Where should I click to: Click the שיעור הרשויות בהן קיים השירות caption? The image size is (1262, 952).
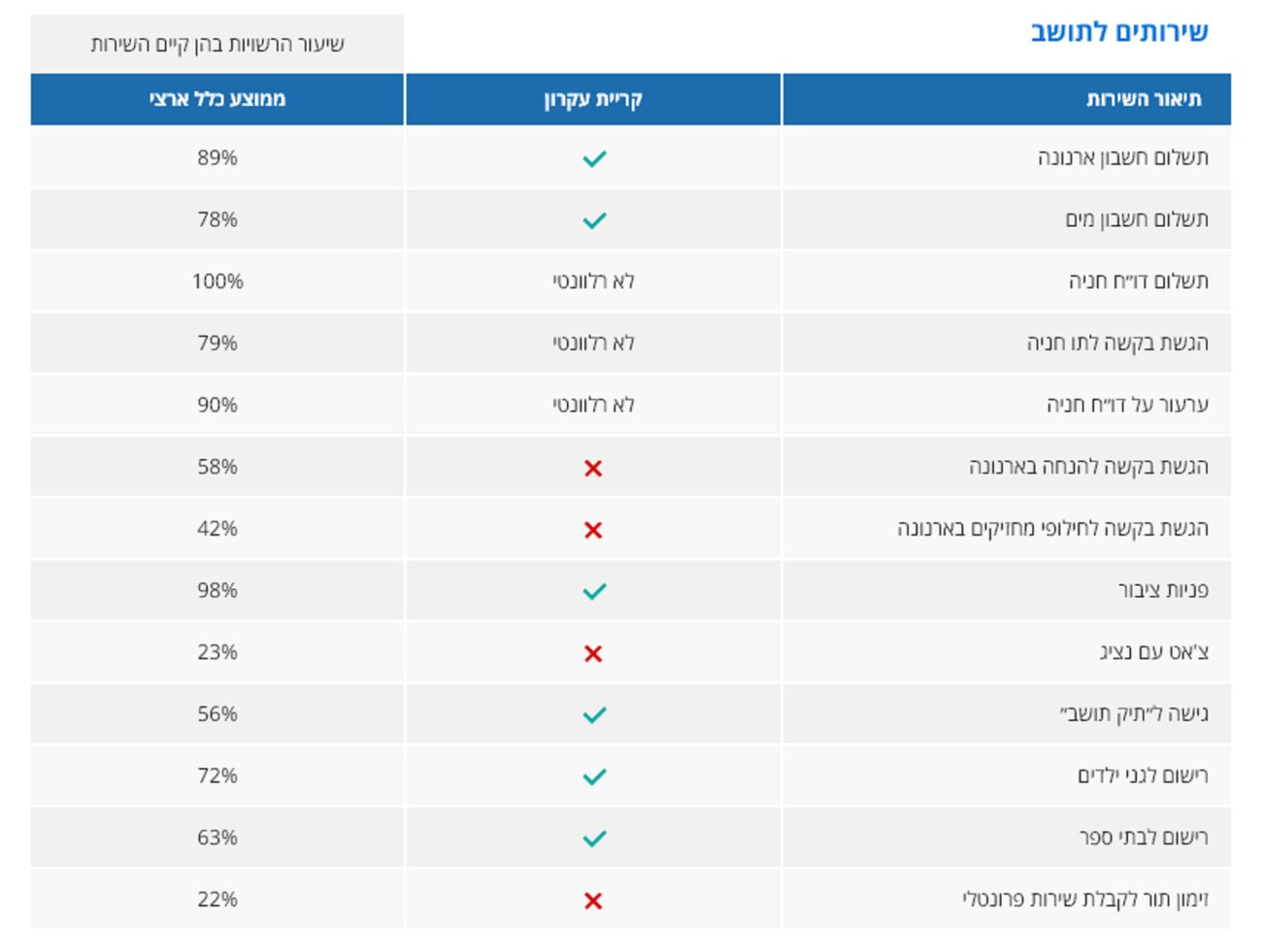(x=217, y=45)
